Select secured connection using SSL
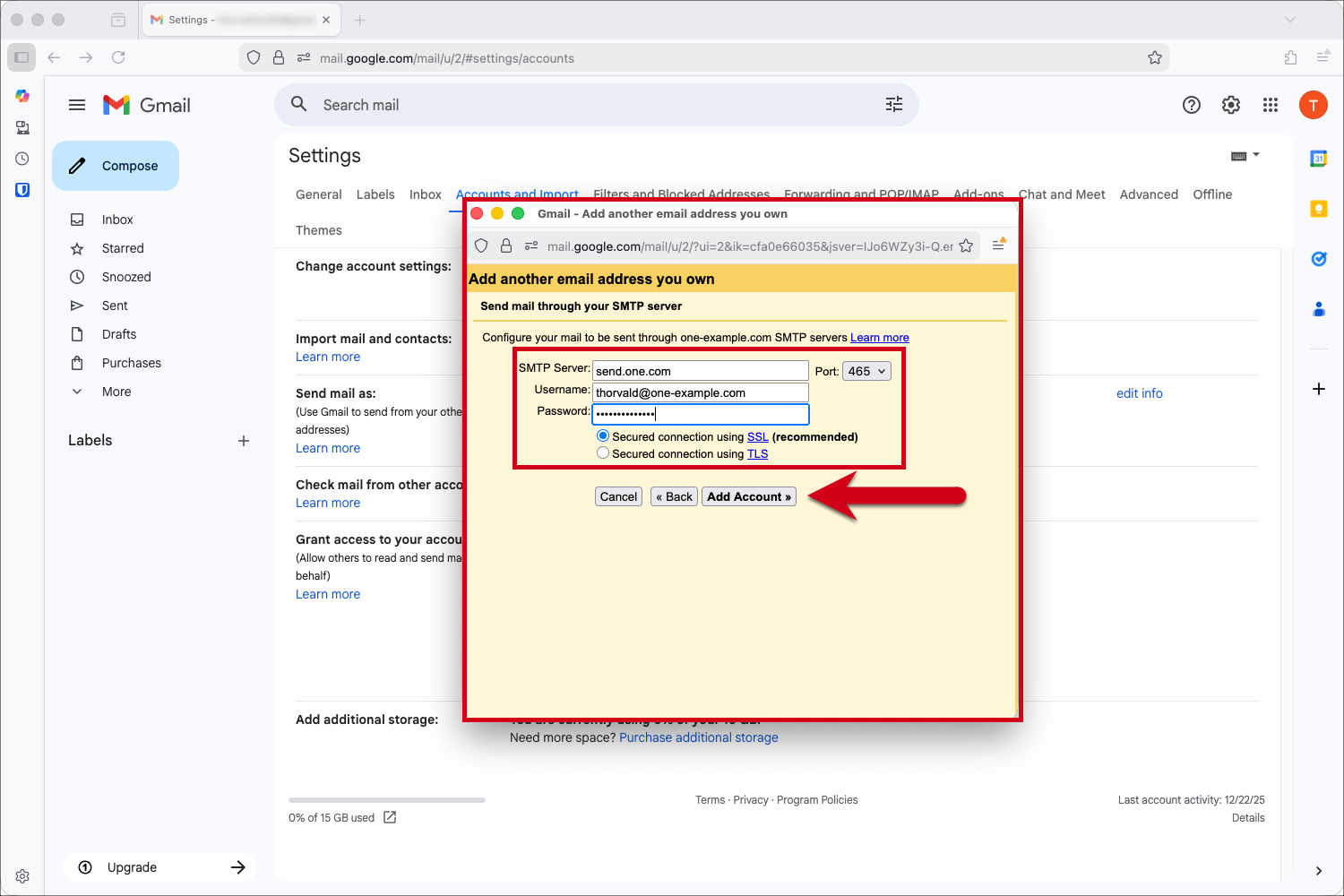Screen dimensions: 1344x896 tap(602, 435)
